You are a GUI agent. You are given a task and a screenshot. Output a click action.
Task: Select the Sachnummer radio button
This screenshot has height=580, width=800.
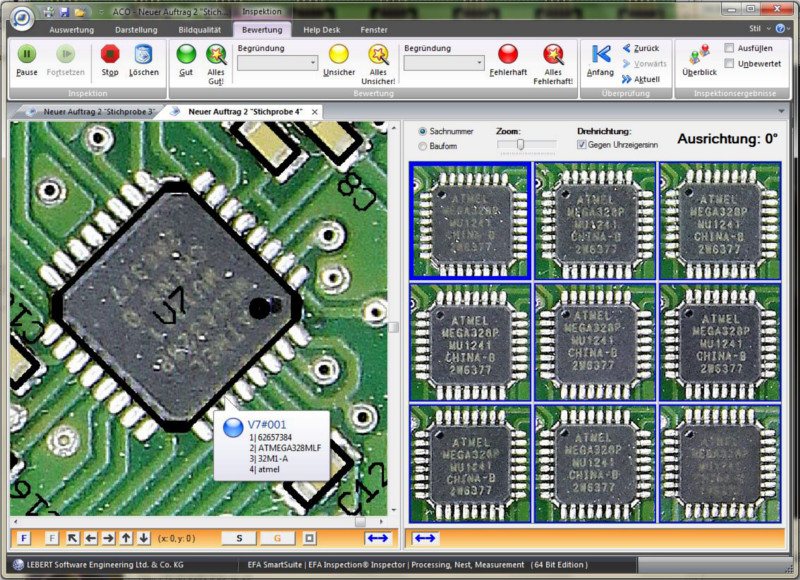[x=422, y=131]
